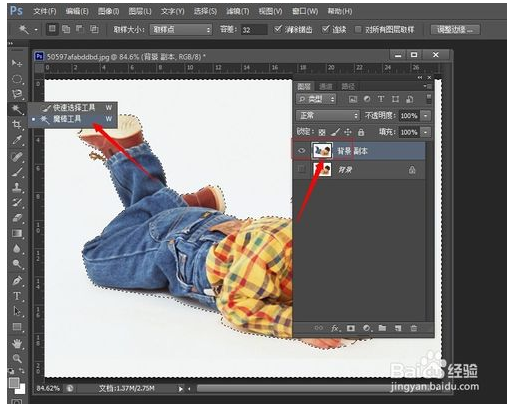This screenshot has width=522, height=409.
Task: Toggle the 消除锯齿 anti-alias checkbox
Action: [x=278, y=29]
